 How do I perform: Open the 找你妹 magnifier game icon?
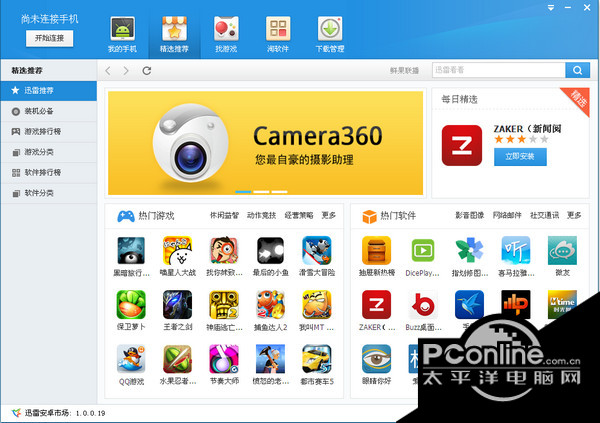coord(224,251)
